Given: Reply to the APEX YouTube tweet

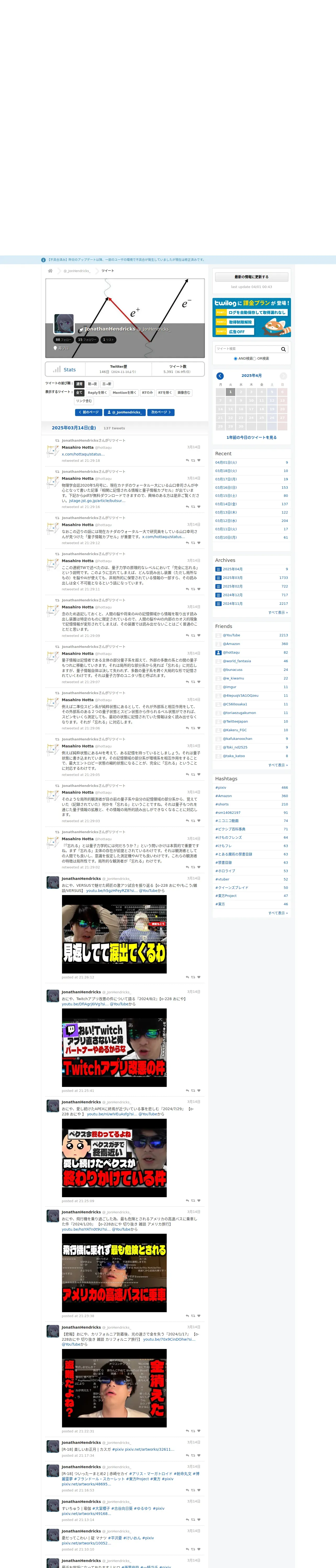Looking at the screenshot, I should click(187, 1201).
